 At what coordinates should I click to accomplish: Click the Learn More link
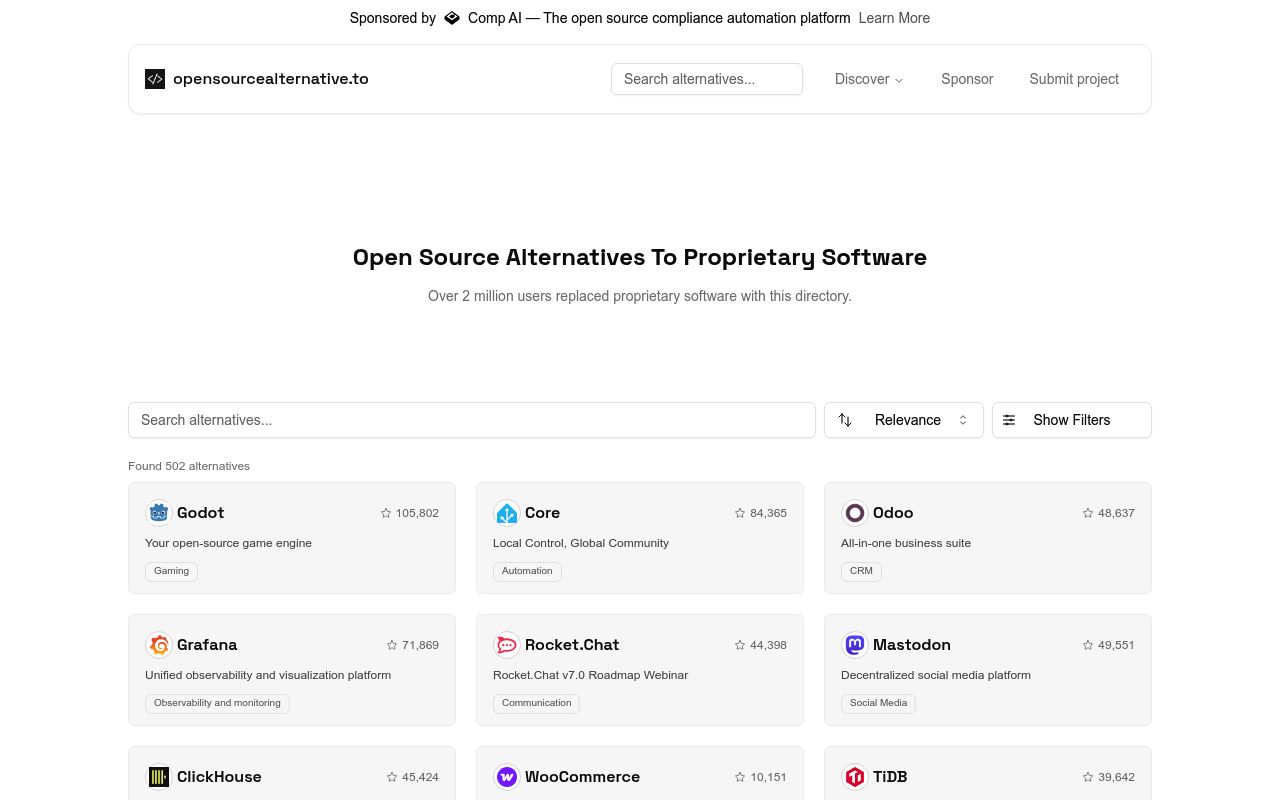(x=894, y=18)
